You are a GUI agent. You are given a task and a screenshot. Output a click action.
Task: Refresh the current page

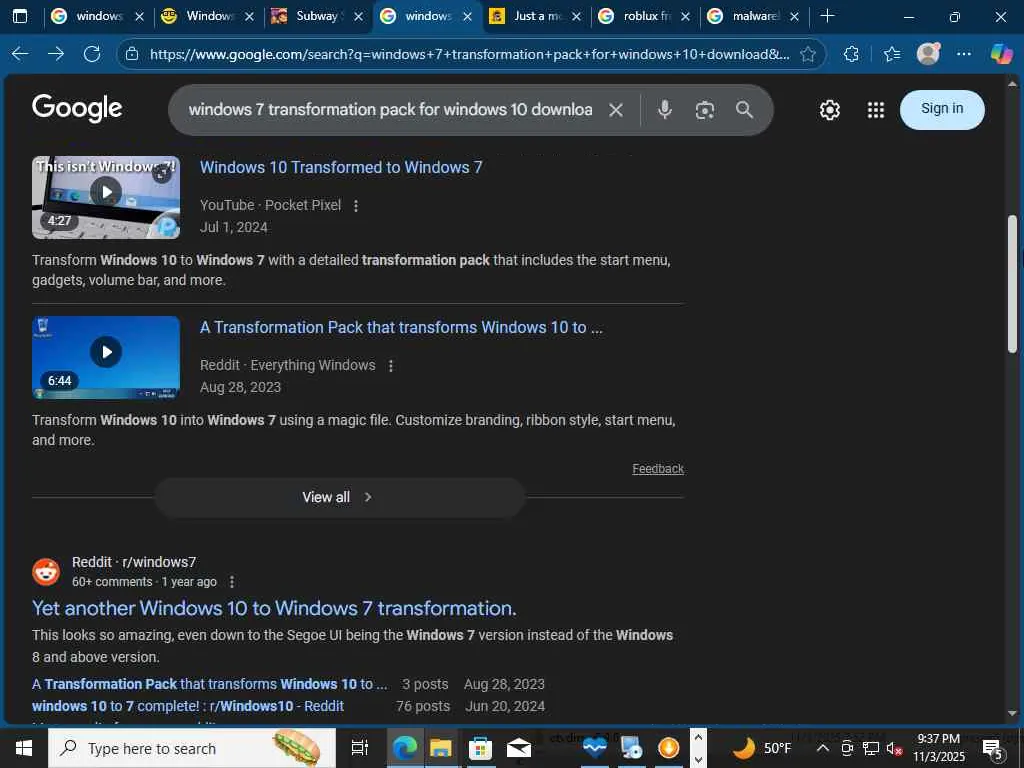click(x=92, y=54)
